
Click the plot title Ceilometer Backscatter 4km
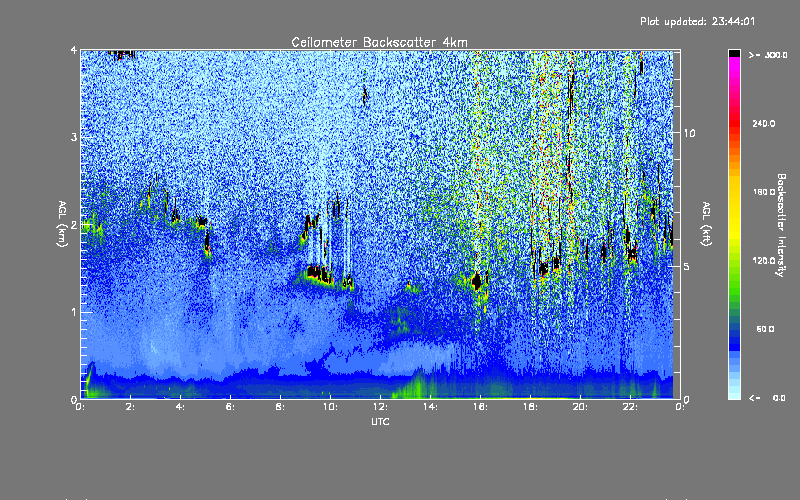379,42
